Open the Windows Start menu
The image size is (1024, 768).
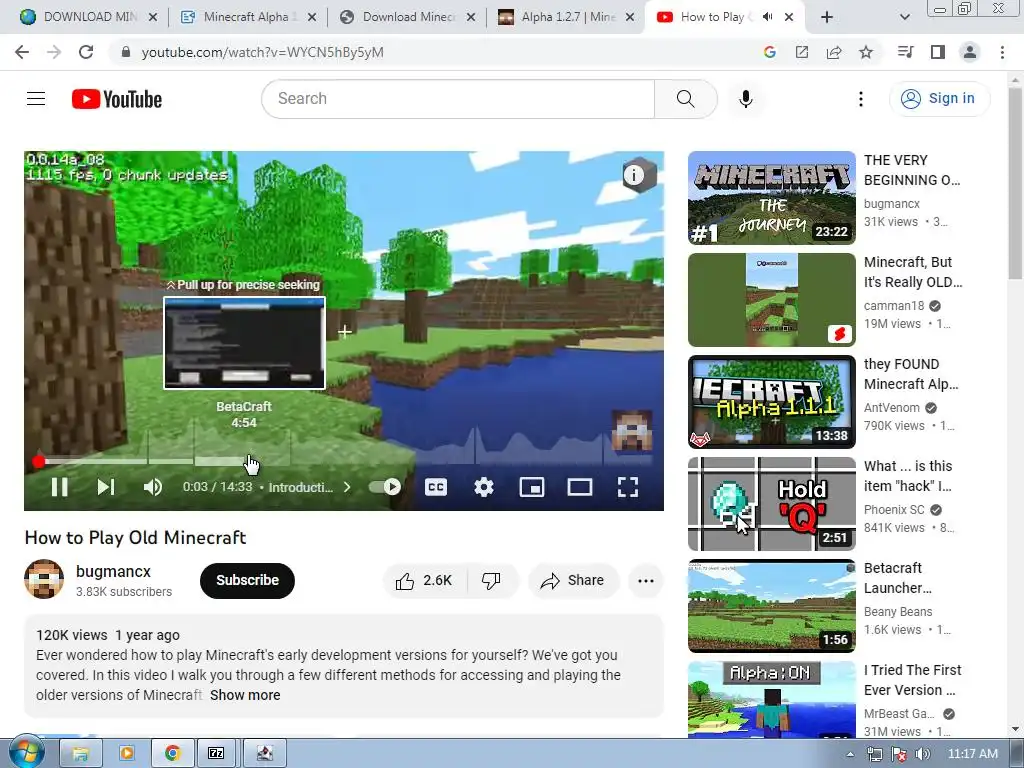click(x=26, y=753)
